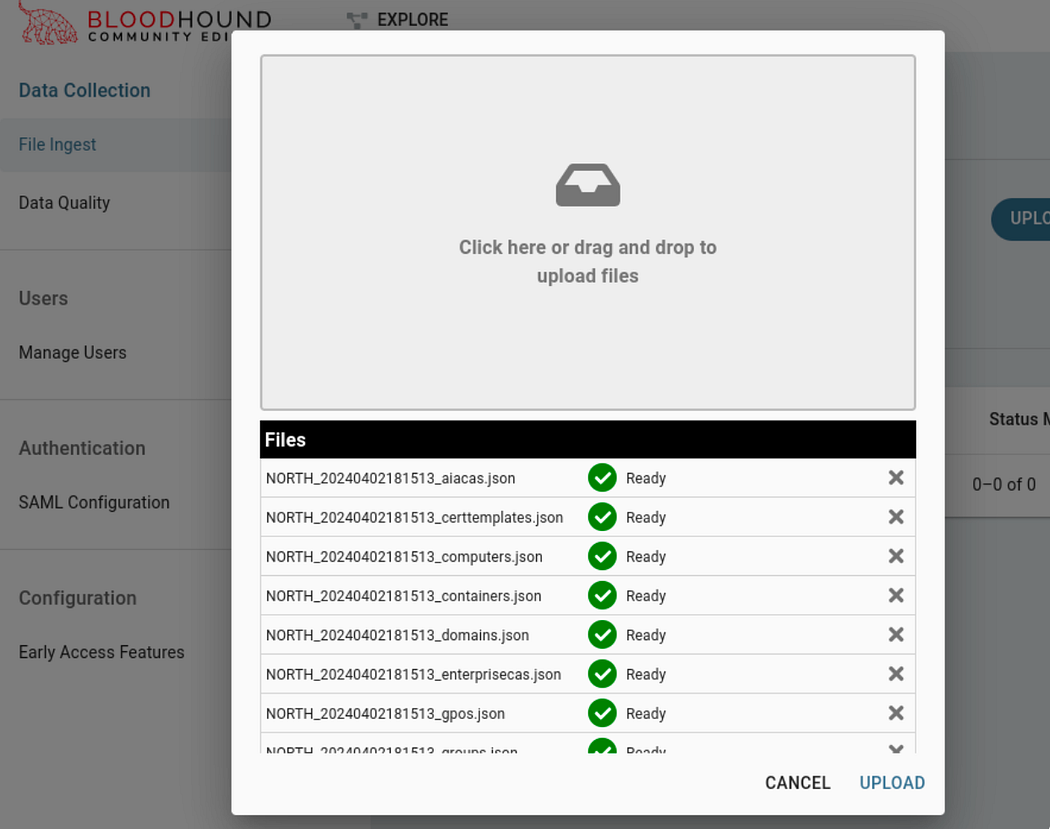This screenshot has width=1050, height=829.
Task: Click the 0–0 of 0 pagination text
Action: point(1003,484)
